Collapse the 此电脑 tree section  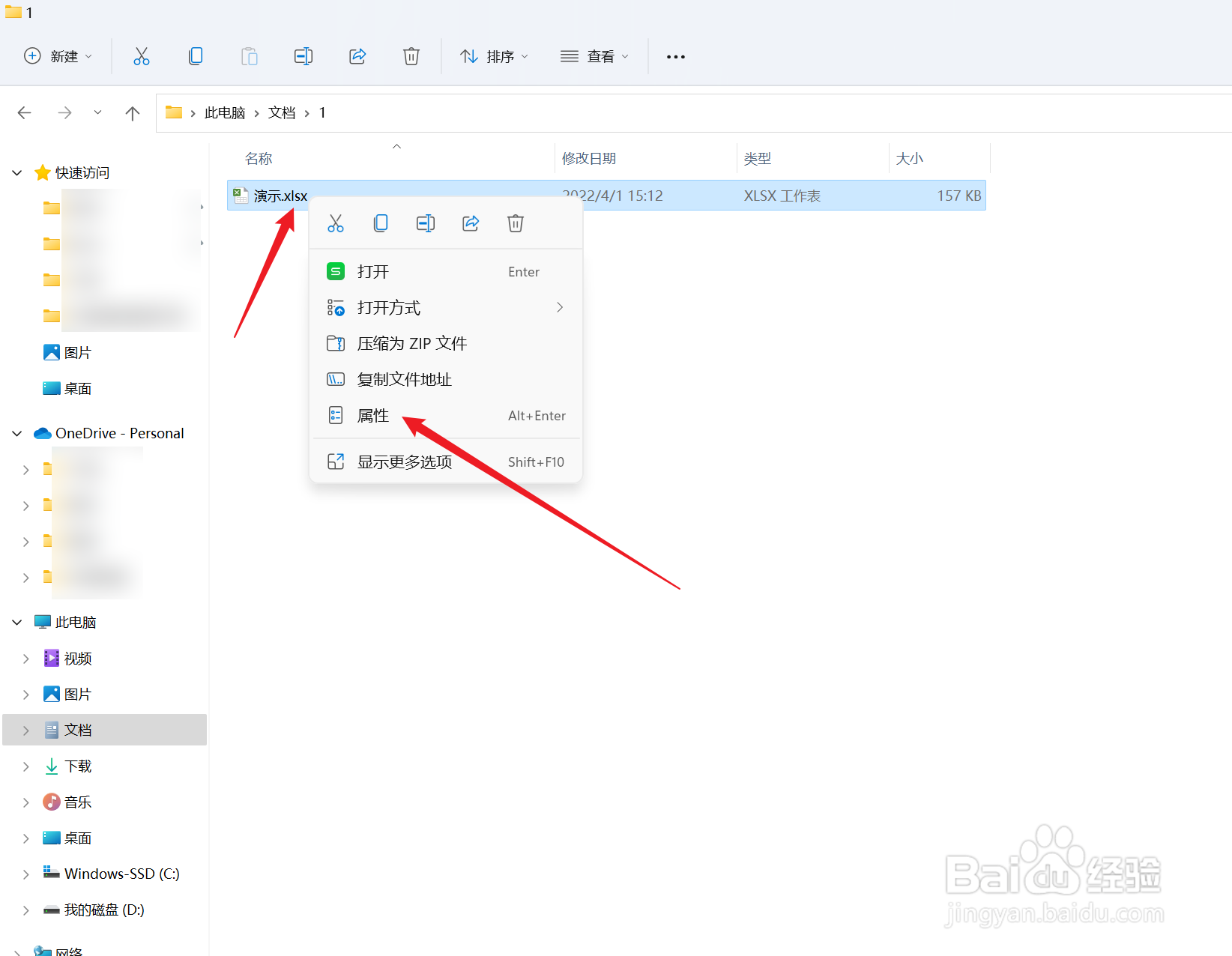[x=17, y=623]
